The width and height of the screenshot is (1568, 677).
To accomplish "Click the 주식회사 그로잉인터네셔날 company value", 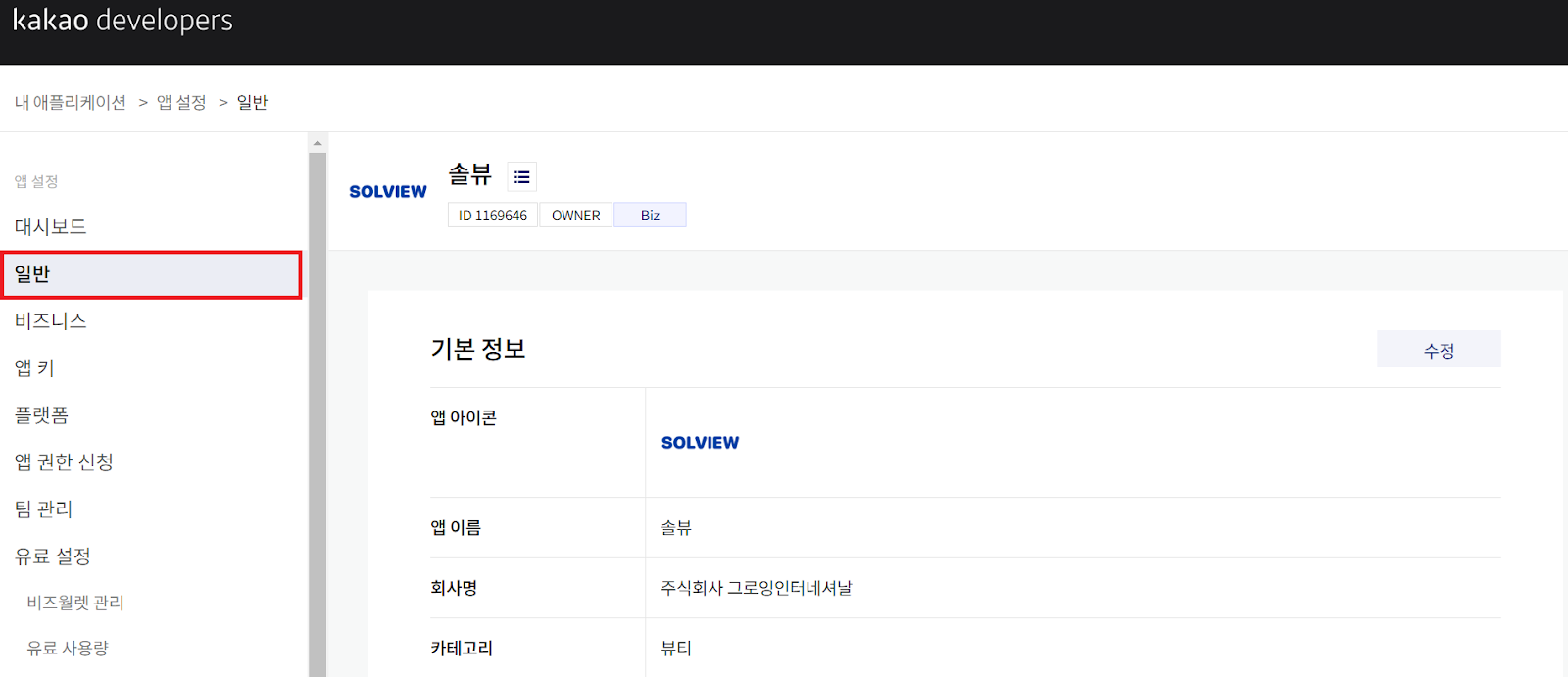I will pos(757,588).
